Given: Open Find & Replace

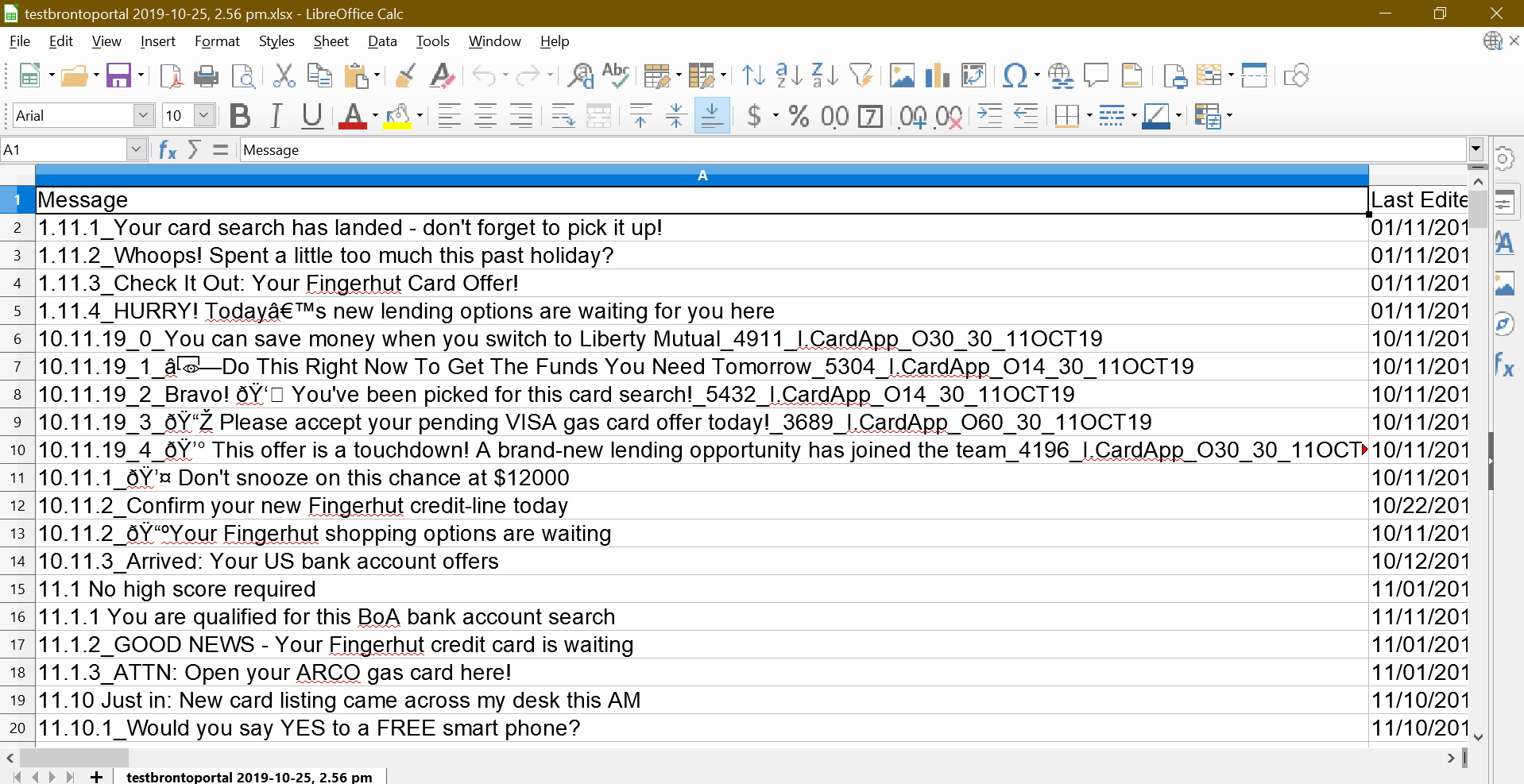Looking at the screenshot, I should 581,75.
